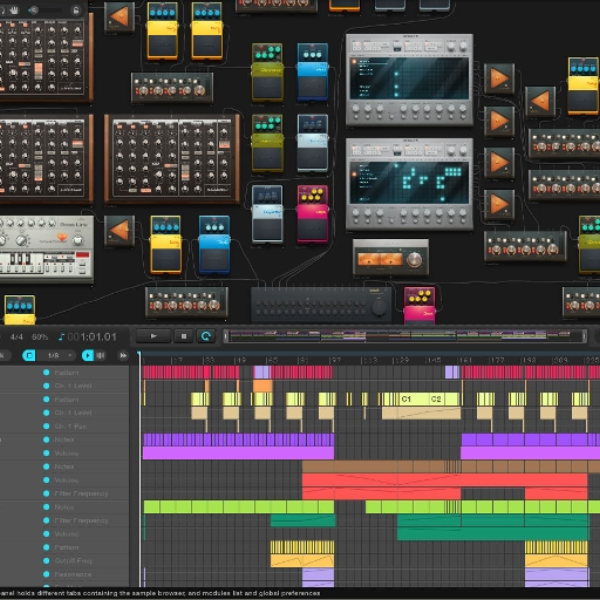Select the small orange clip in the first Ch. 1 Level lane
Viewport: 600px width, 600px height.
tap(262, 386)
